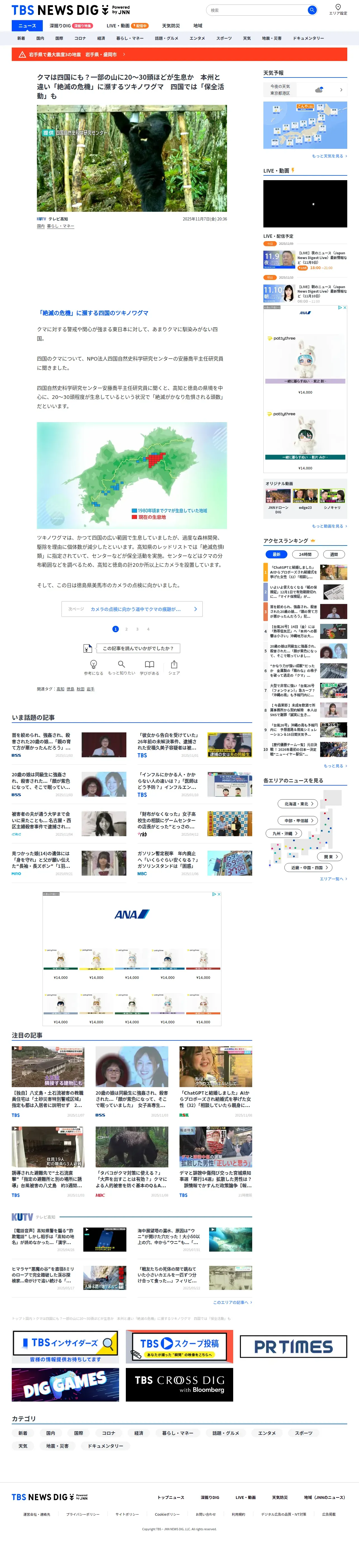Open the TBS スクープ投稿 banner
The width and height of the screenshot is (359, 1568).
pyautogui.click(x=179, y=1346)
